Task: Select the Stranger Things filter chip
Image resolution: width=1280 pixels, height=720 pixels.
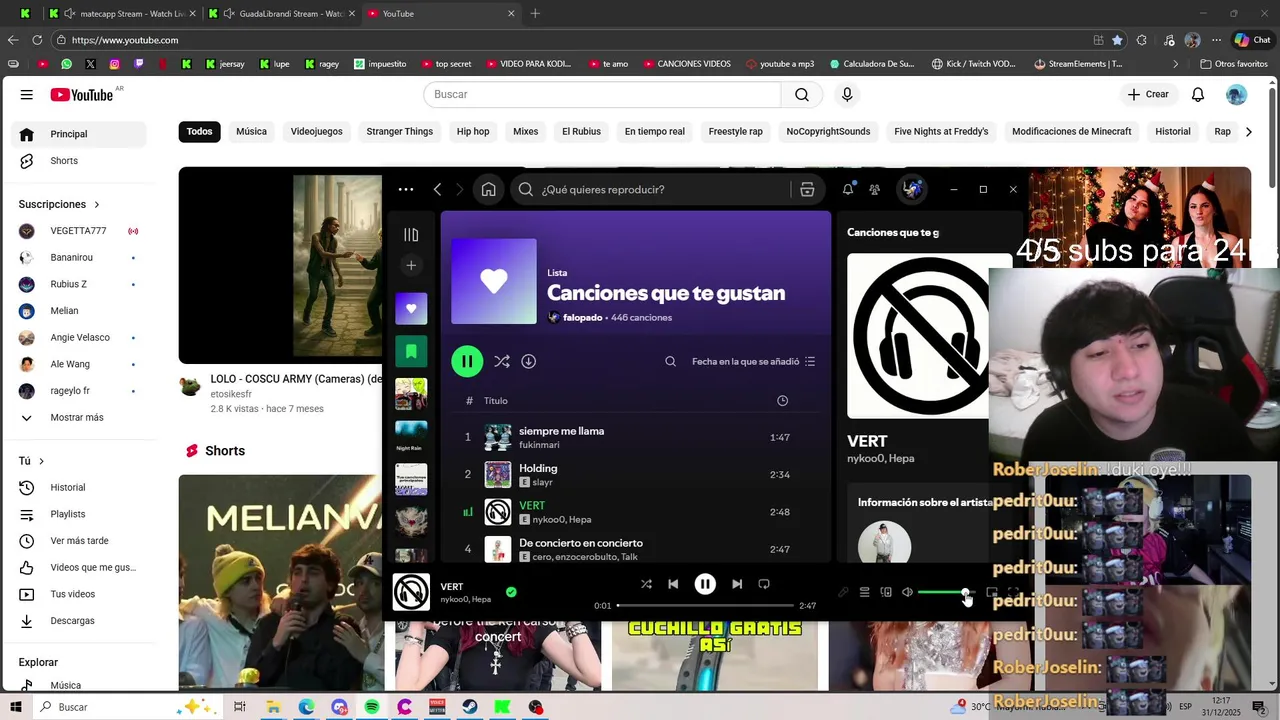Action: [x=399, y=132]
